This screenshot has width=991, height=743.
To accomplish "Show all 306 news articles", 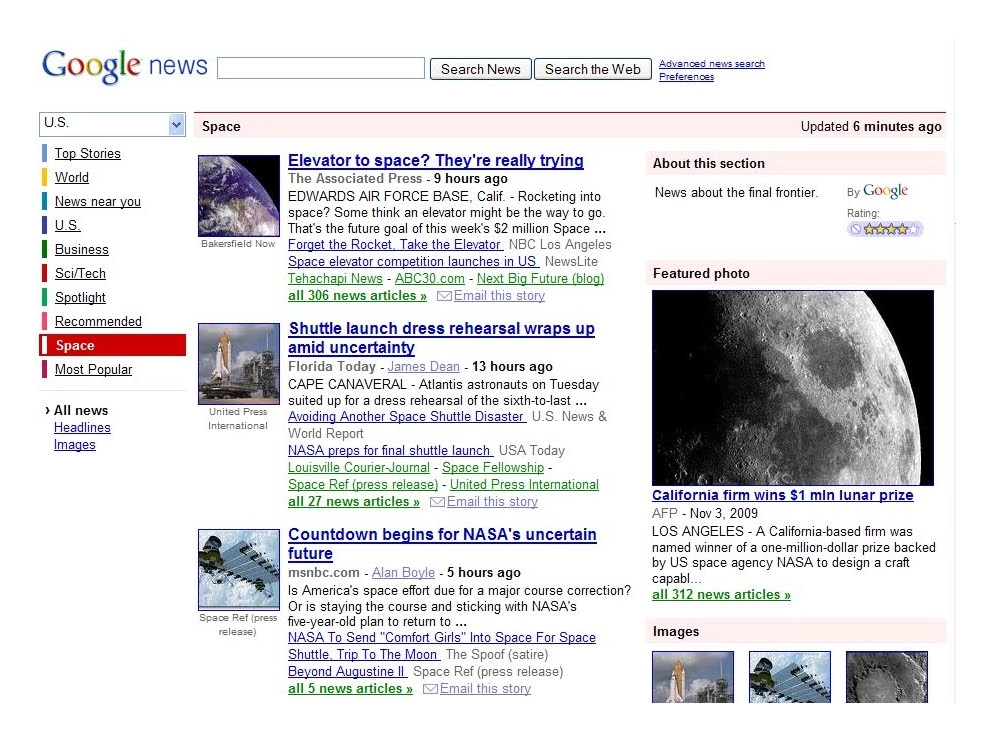I will (x=357, y=296).
